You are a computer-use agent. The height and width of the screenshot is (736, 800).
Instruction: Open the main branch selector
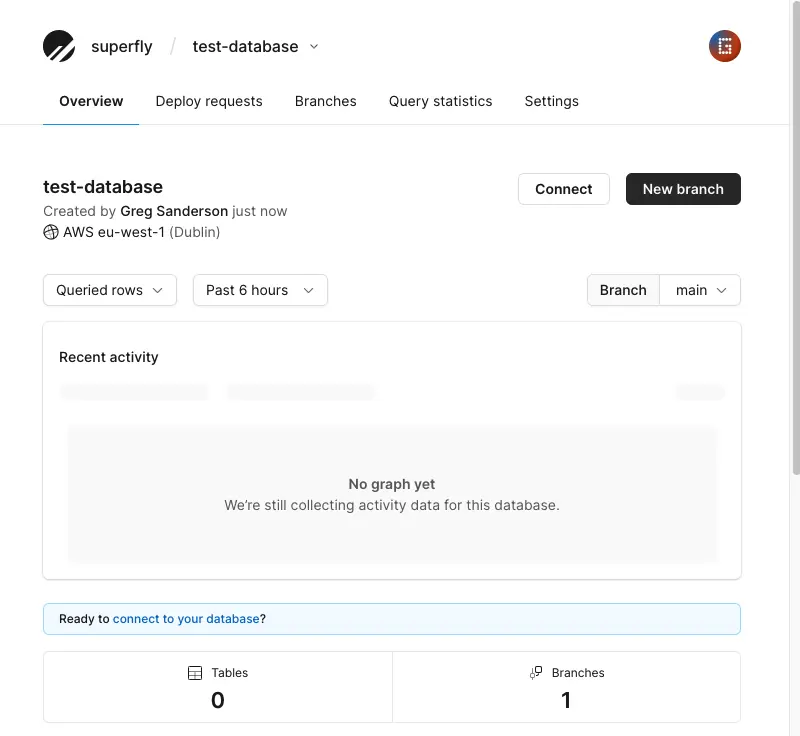coord(700,290)
